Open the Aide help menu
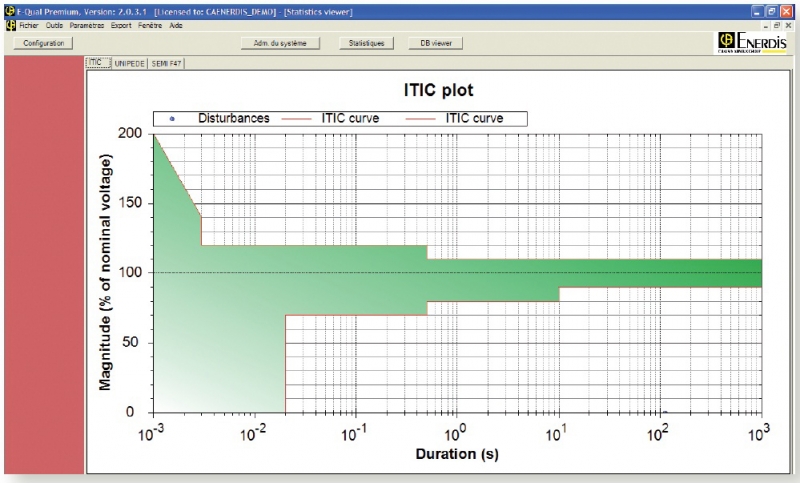 pos(177,24)
